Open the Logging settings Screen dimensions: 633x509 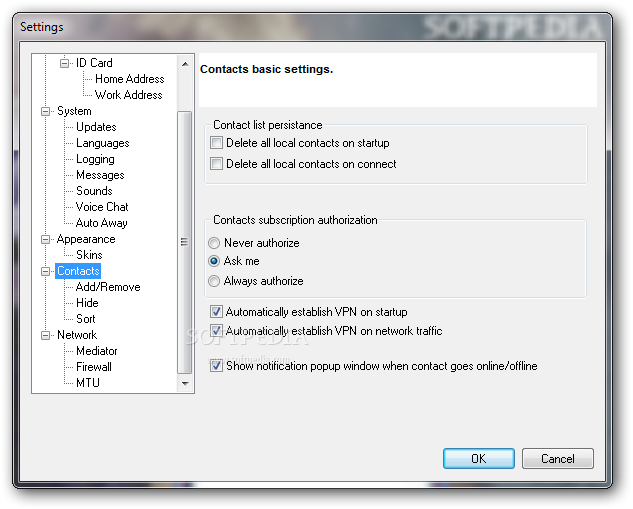click(95, 159)
